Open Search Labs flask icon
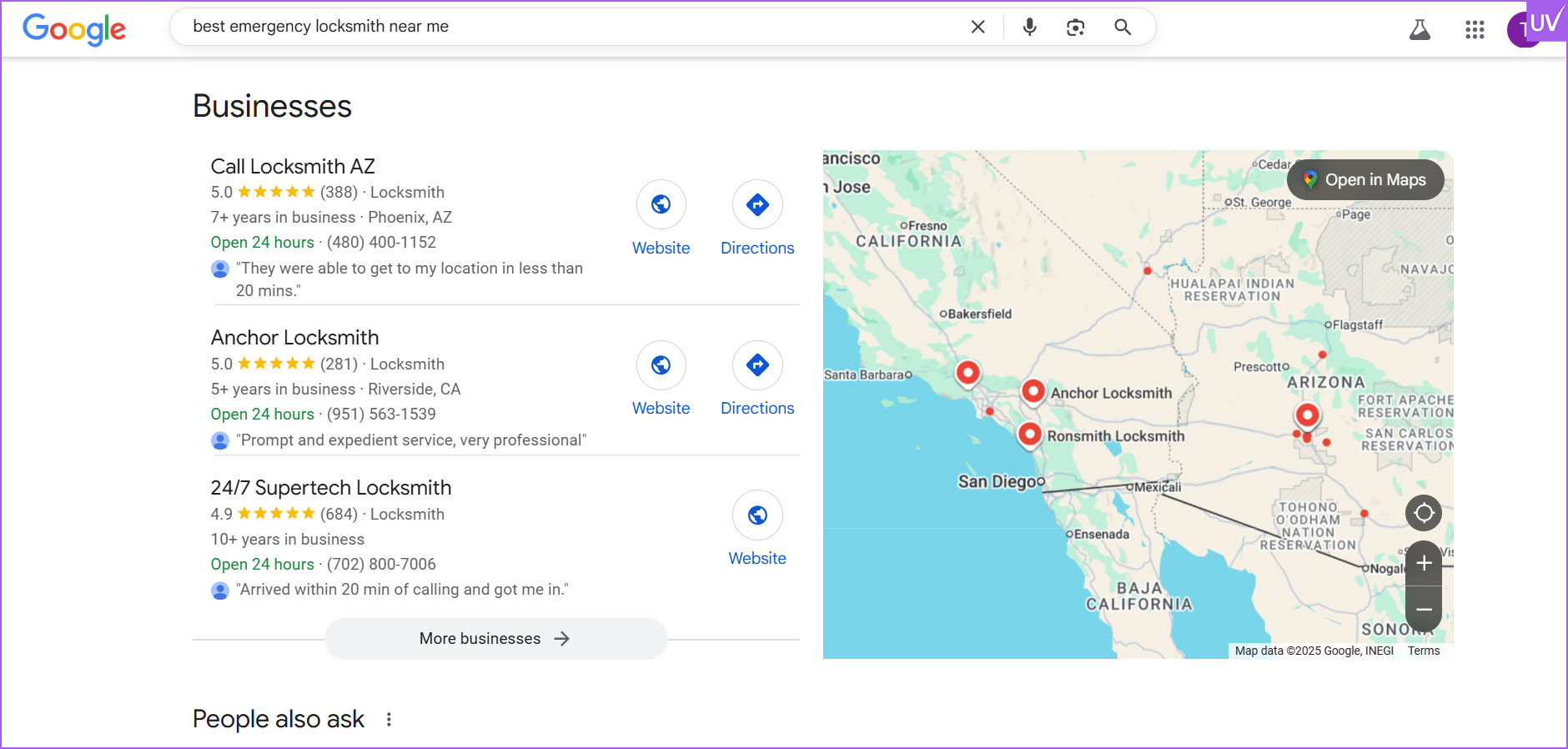 [1419, 30]
